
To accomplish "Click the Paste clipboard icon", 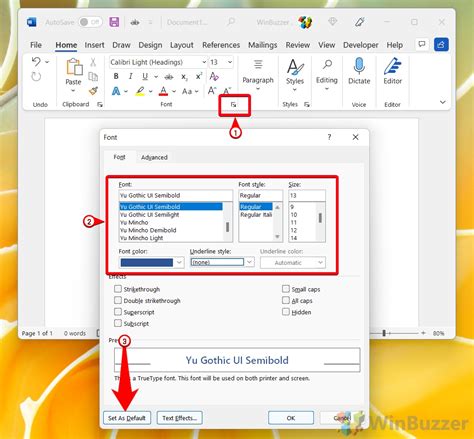I will tap(74, 67).
